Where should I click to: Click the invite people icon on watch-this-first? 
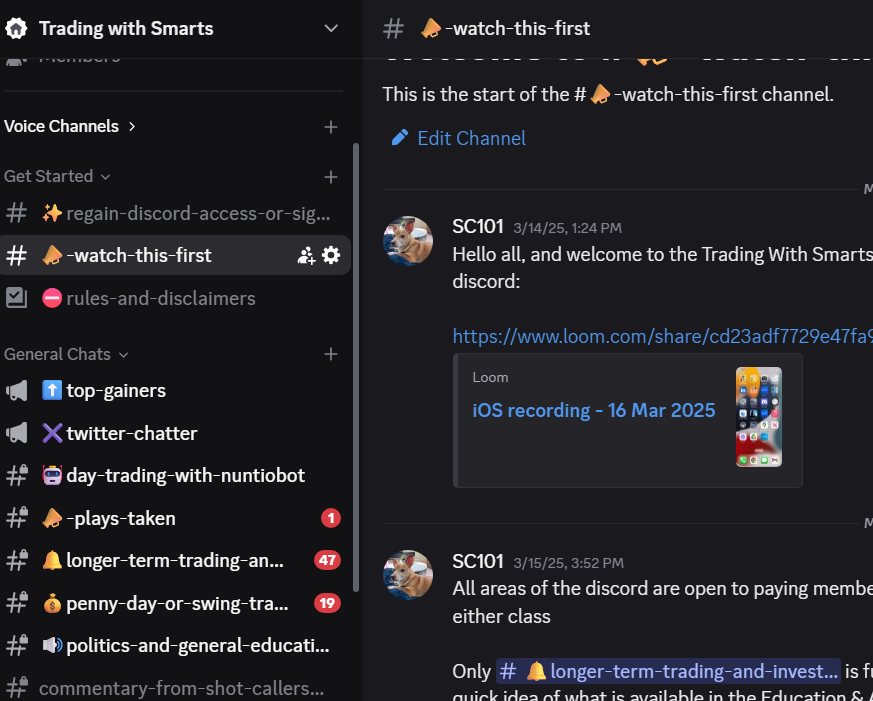[306, 256]
